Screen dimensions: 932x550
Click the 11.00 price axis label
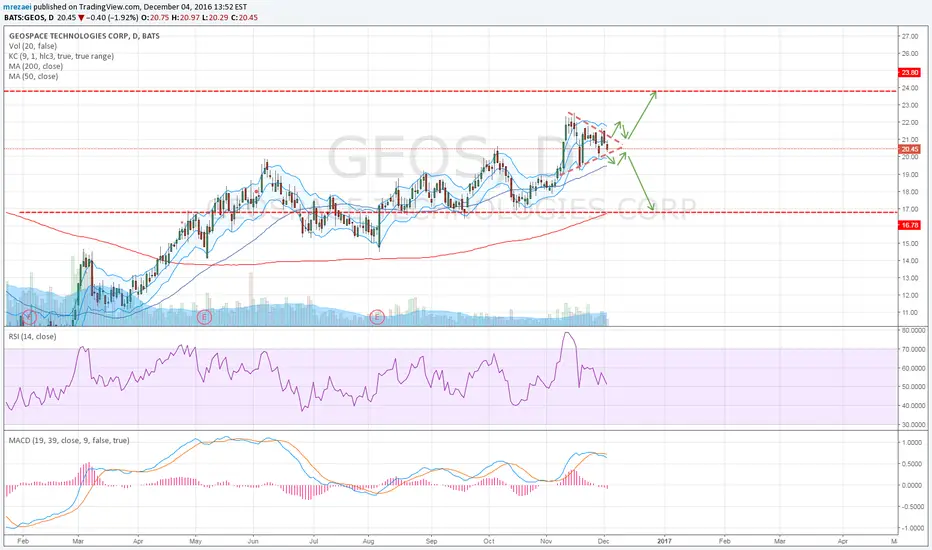tap(910, 313)
